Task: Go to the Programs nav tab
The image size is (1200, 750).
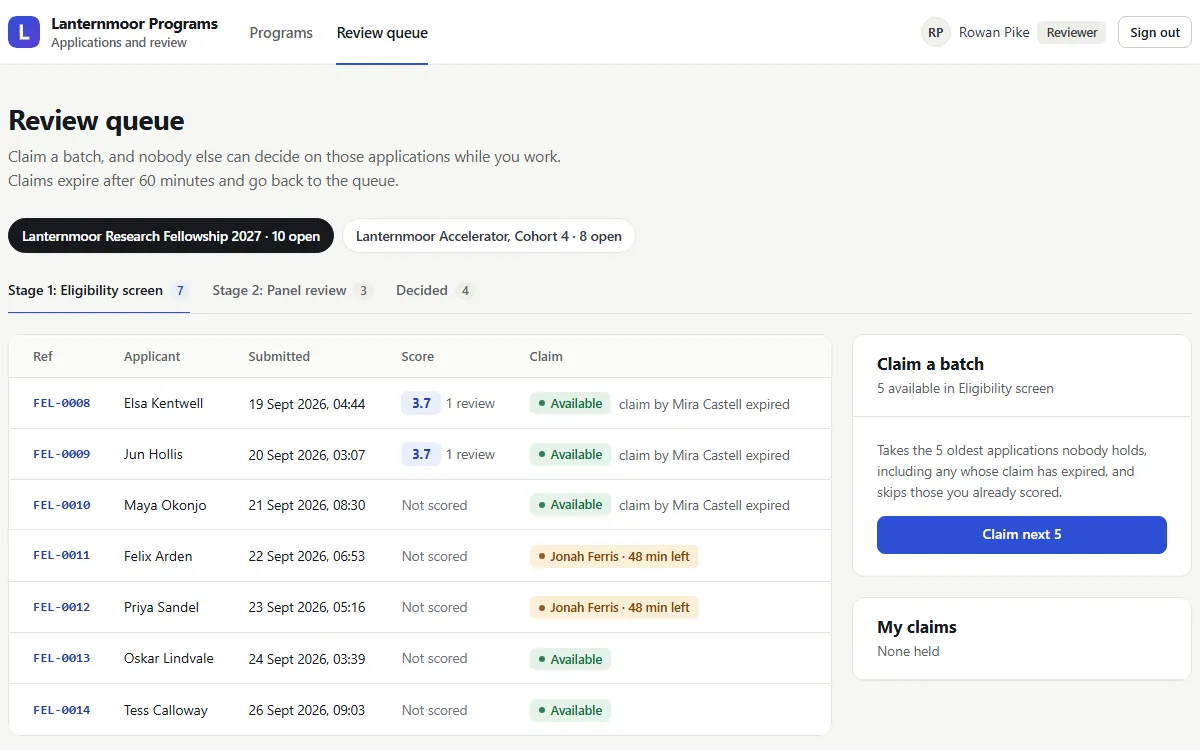Action: tap(281, 33)
